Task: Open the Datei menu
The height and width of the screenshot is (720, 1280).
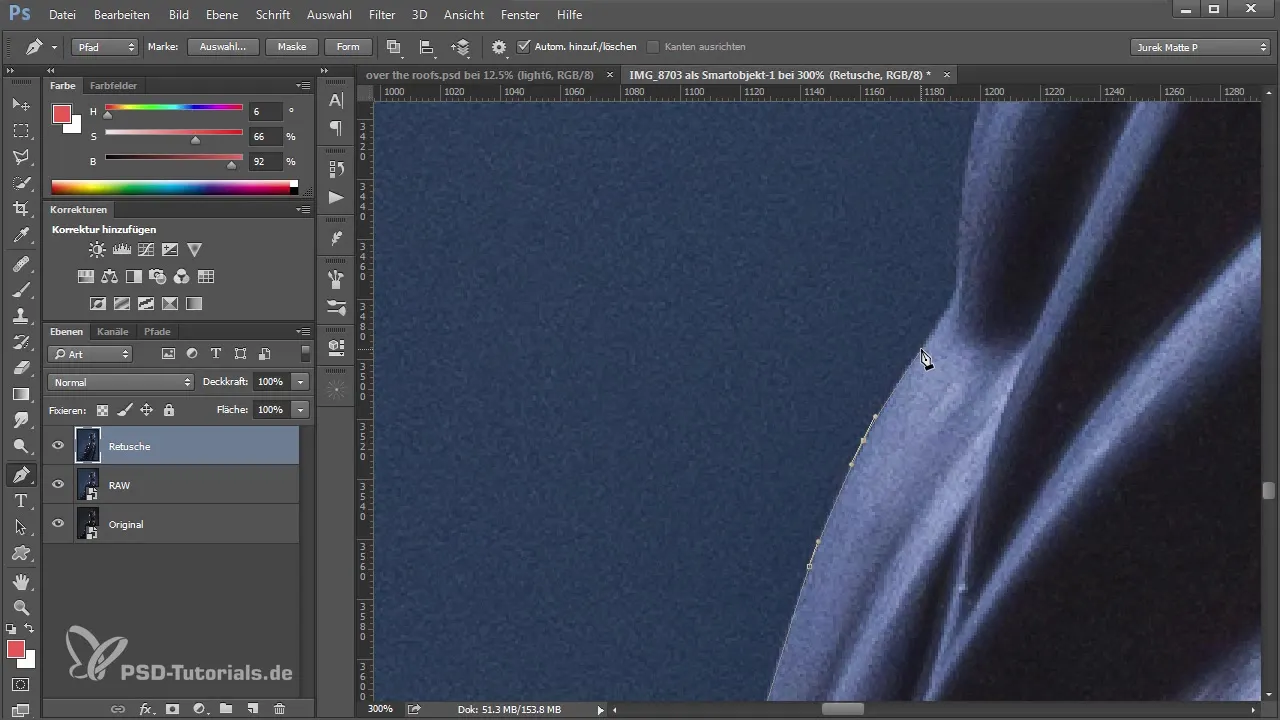Action: [x=62, y=15]
